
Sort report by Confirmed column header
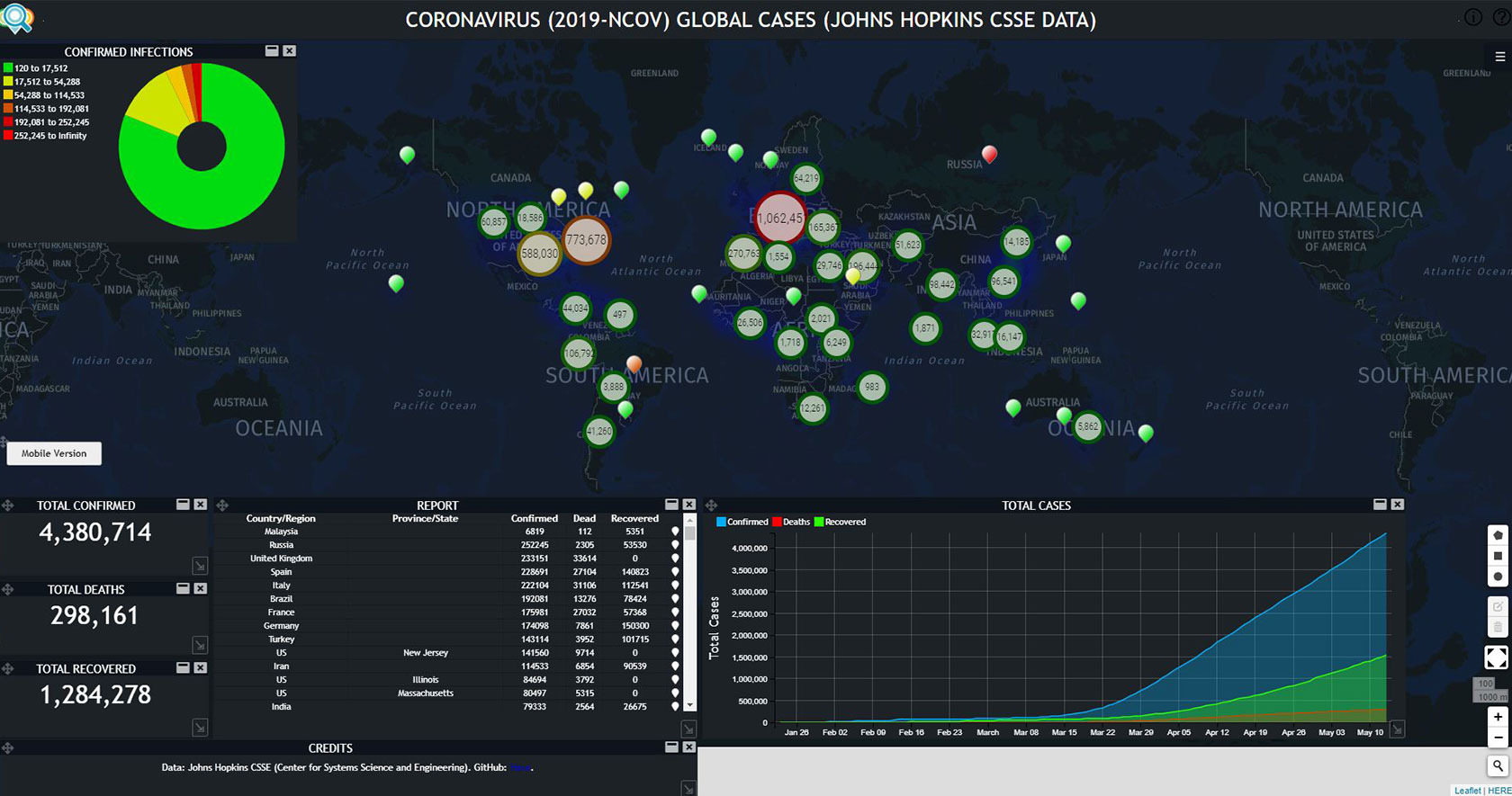[534, 518]
